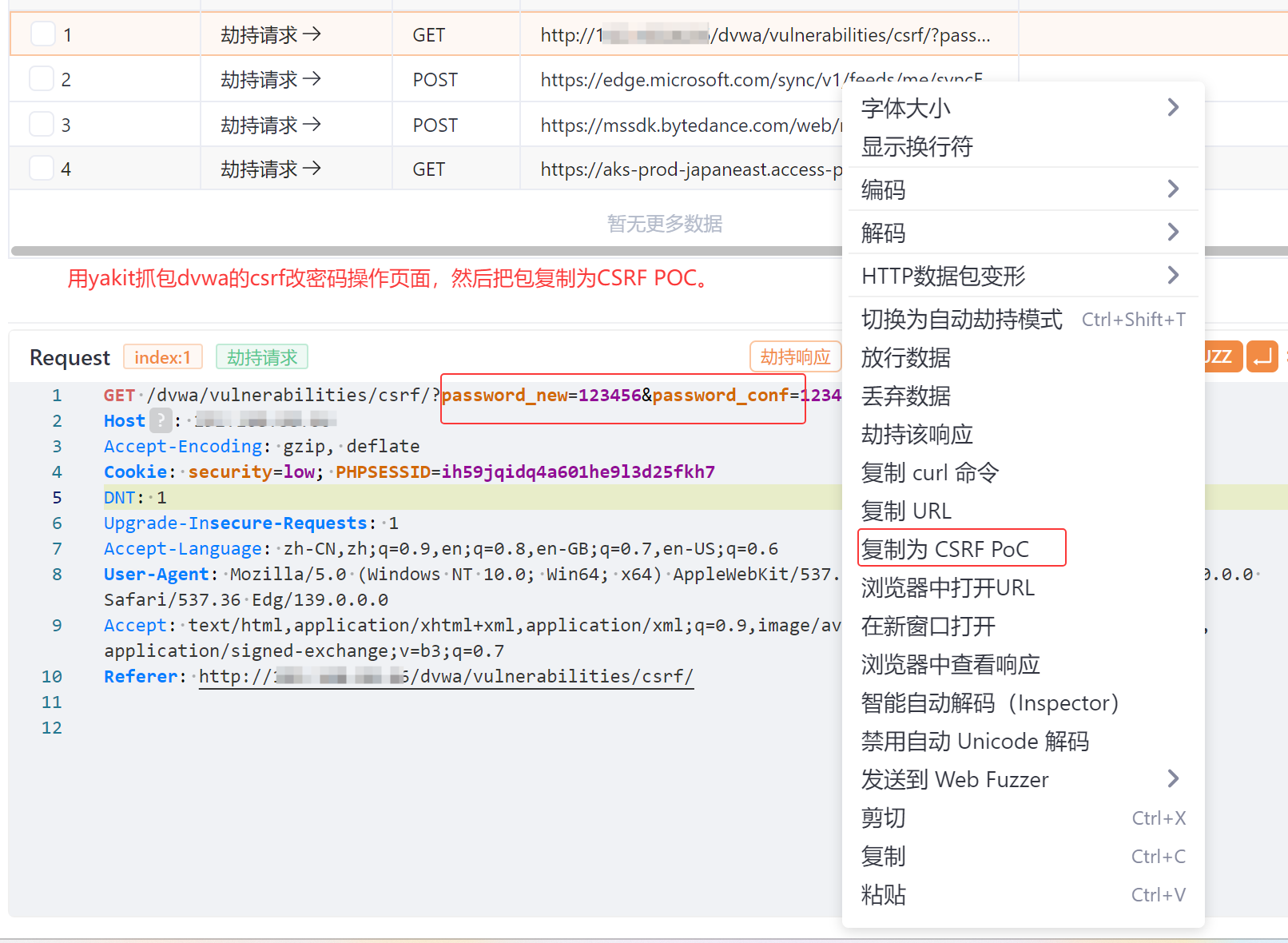Click 切换为自动劫持模式 in the menu

click(961, 319)
